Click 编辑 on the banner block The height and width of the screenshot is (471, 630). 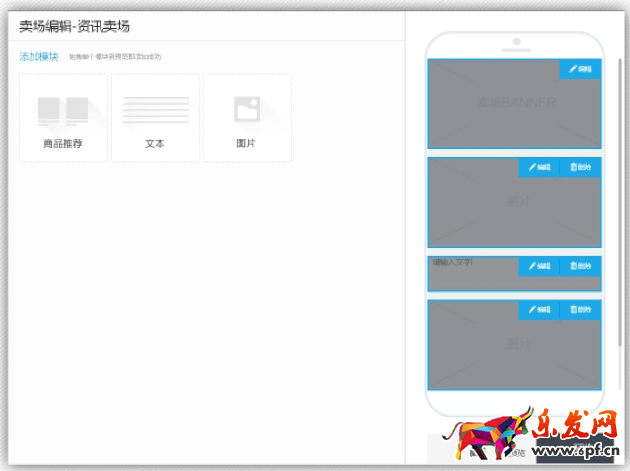click(580, 69)
